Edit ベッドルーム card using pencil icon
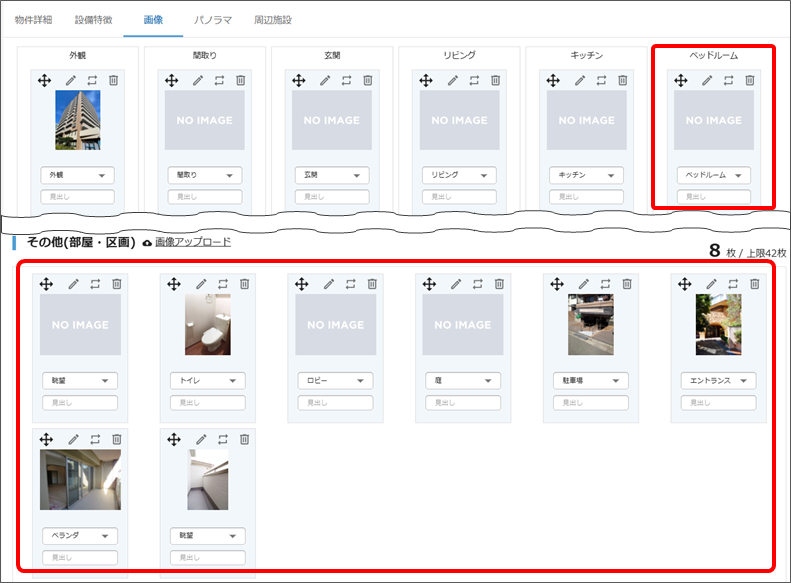The image size is (791, 583). (x=707, y=80)
